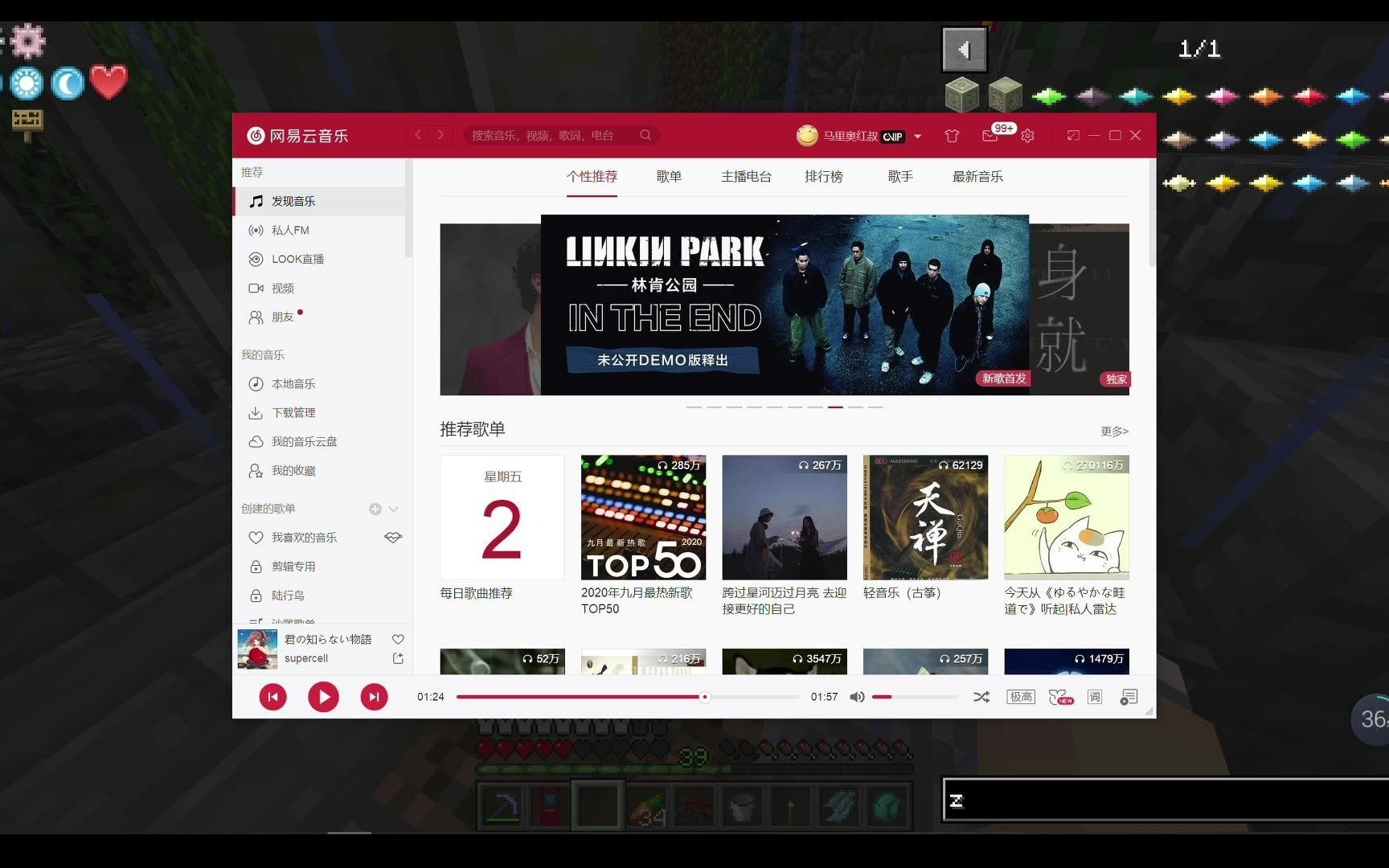
Task: Open LOOK直播 in sidebar
Action: click(319, 259)
